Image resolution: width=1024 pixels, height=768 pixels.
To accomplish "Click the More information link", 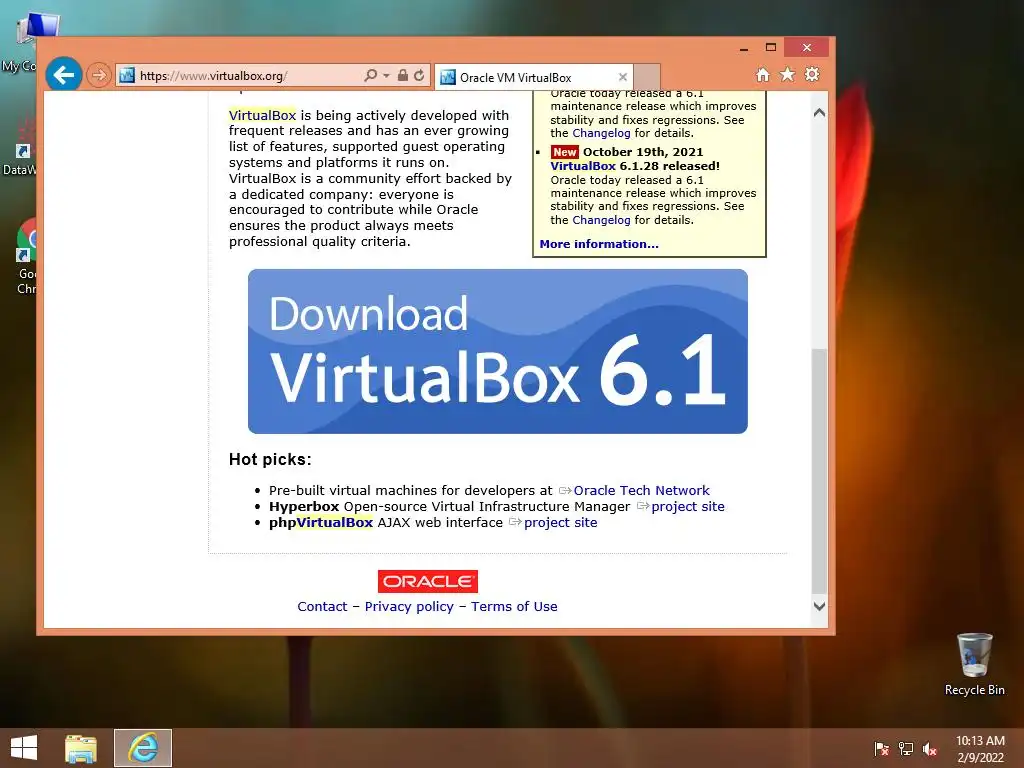I will pos(599,244).
